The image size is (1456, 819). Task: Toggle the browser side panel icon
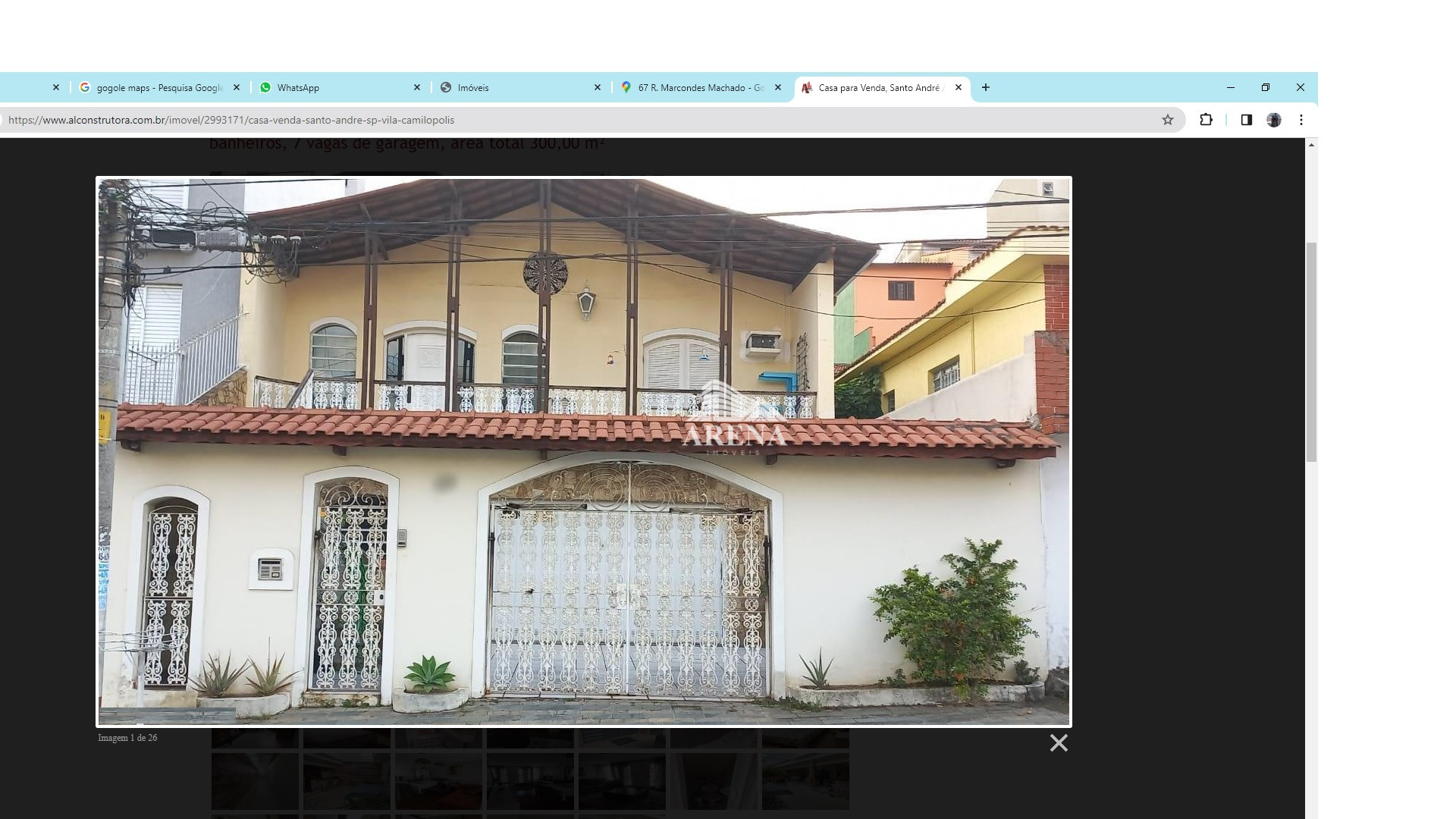click(1246, 120)
